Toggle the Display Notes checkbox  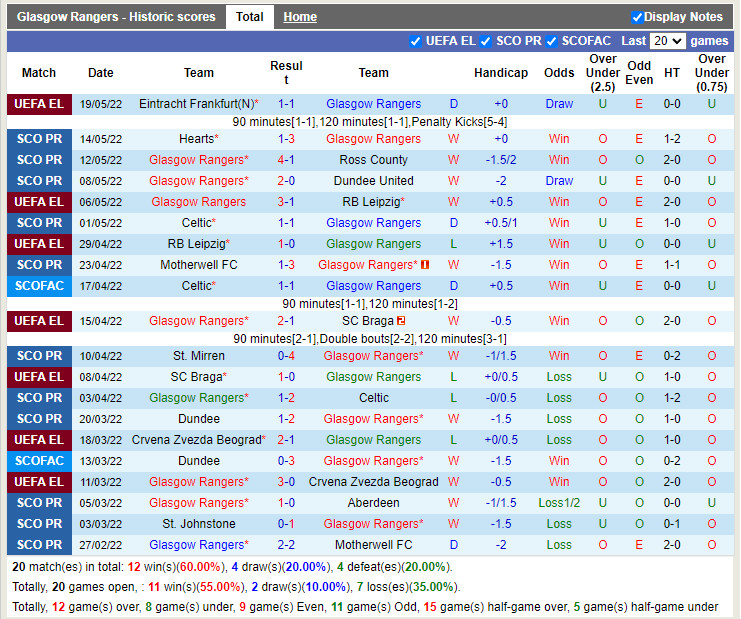tap(637, 17)
